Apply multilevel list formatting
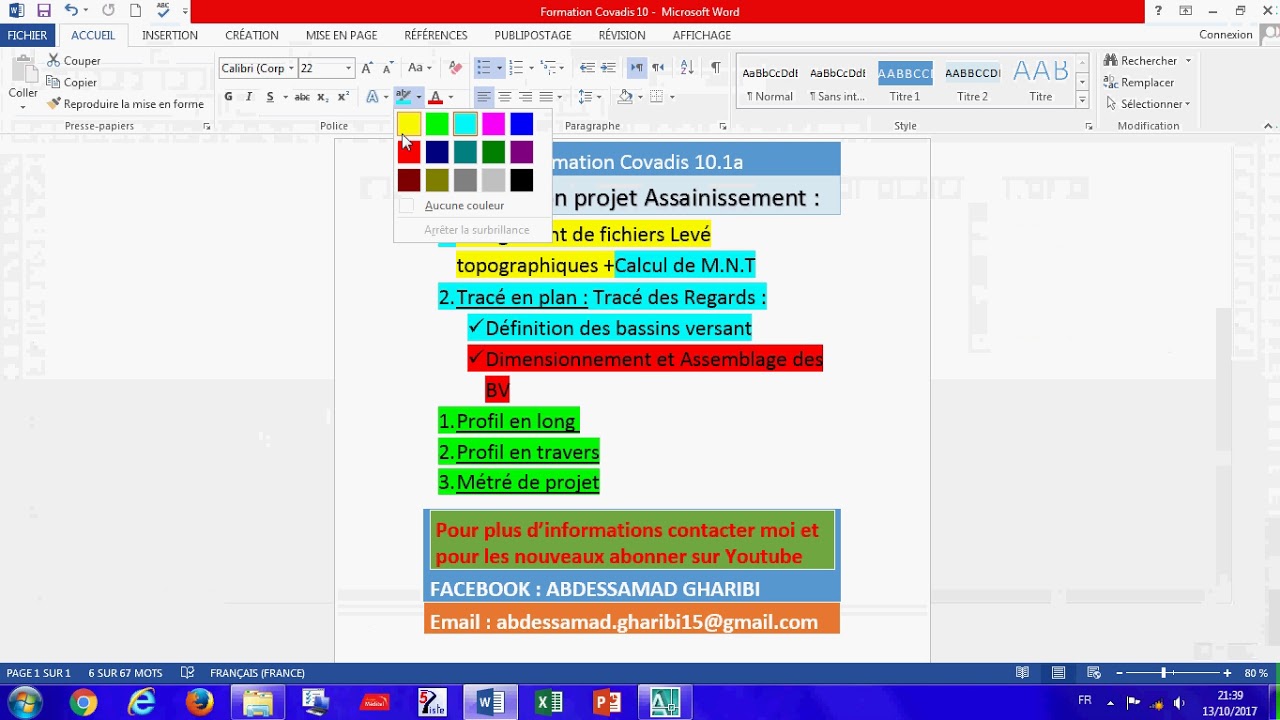 coord(549,68)
